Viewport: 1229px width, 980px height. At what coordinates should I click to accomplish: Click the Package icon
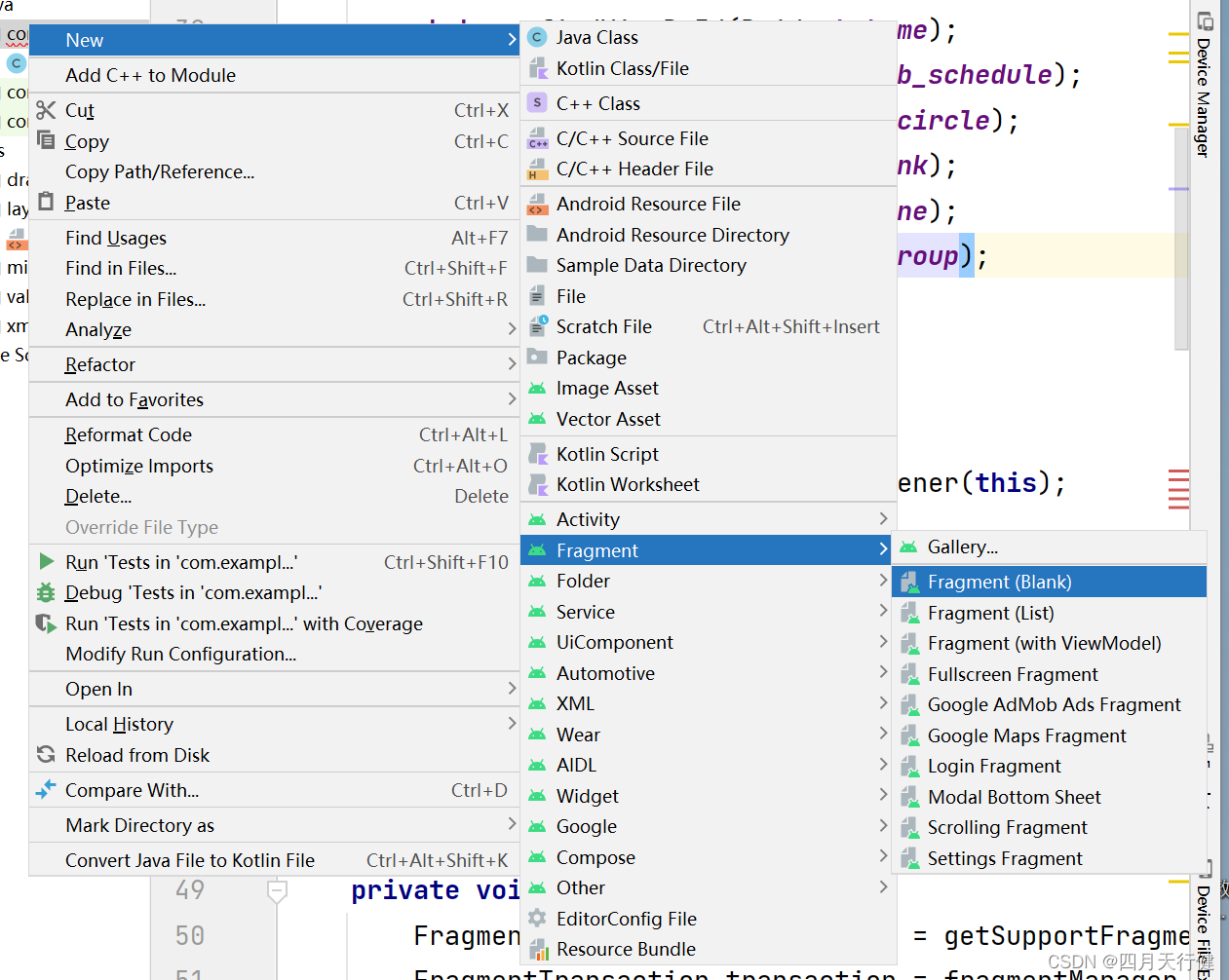[x=537, y=358]
